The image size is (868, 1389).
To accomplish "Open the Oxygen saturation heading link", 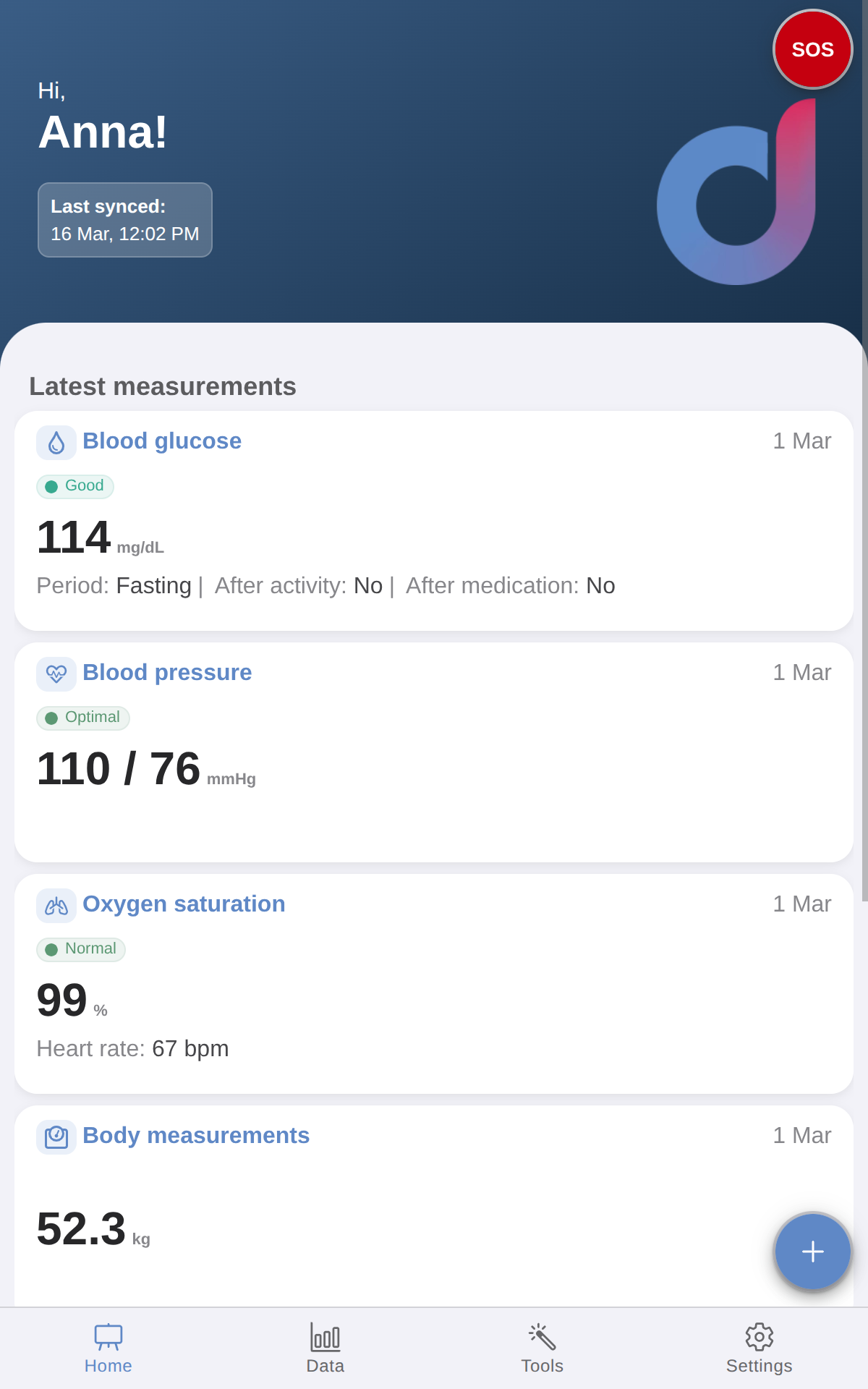I will pyautogui.click(x=184, y=904).
